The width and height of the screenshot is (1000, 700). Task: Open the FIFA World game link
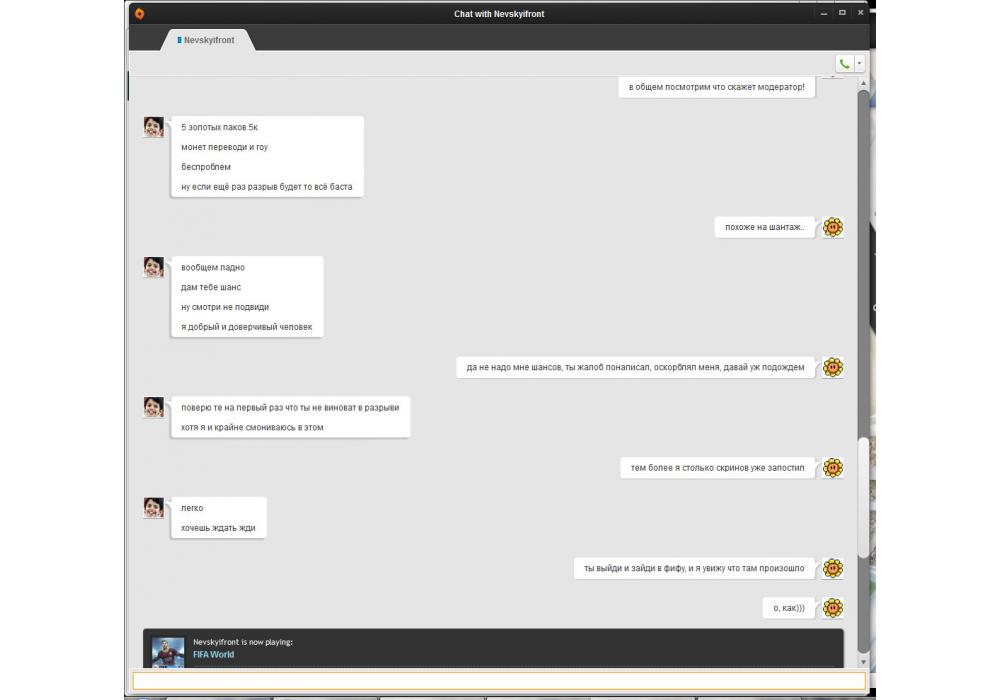coord(213,655)
